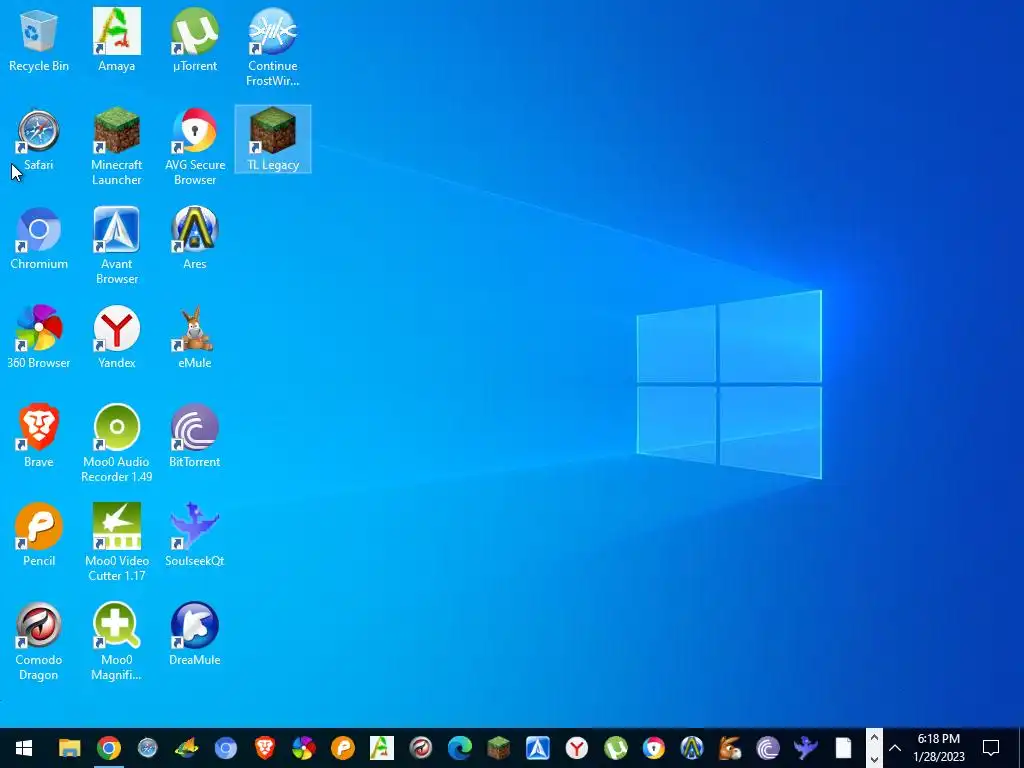Open File Explorer from the taskbar
The width and height of the screenshot is (1024, 768).
coord(69,748)
